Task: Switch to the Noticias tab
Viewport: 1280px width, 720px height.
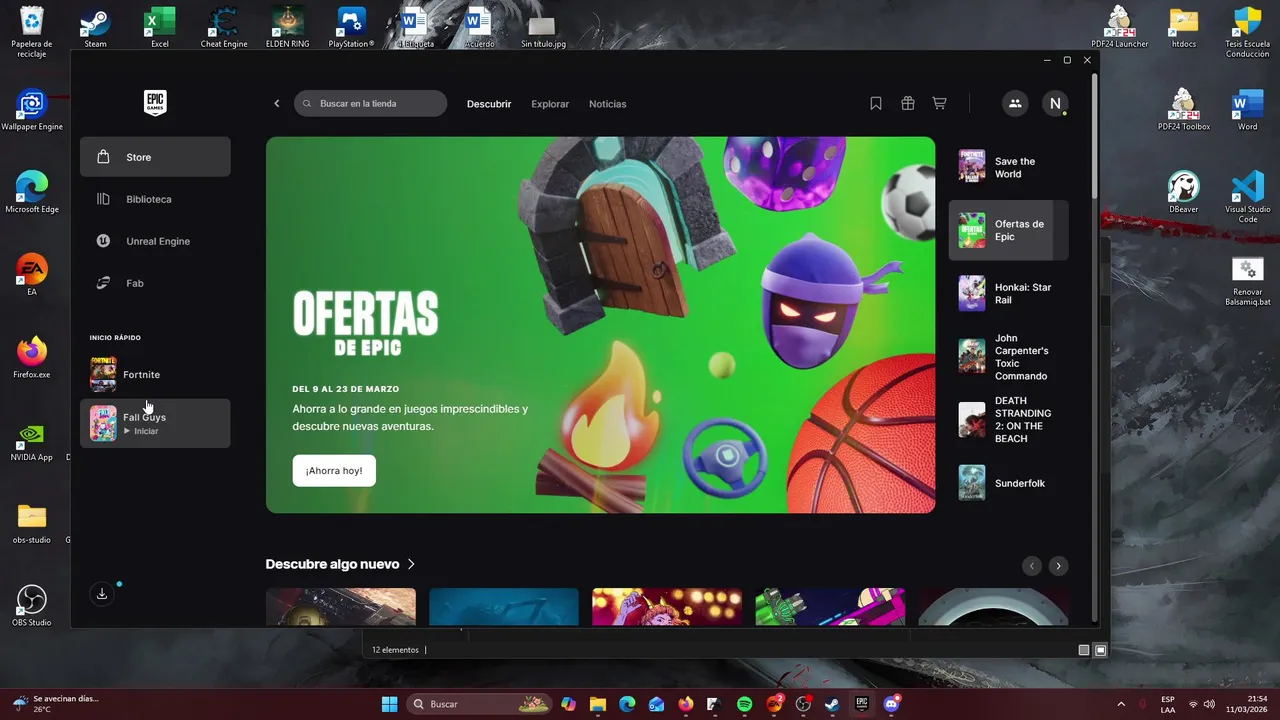Action: point(608,104)
